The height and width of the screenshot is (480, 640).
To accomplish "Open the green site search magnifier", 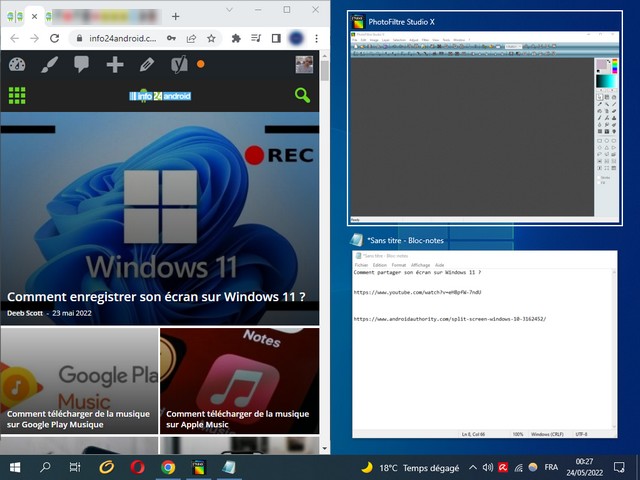I will click(x=302, y=96).
